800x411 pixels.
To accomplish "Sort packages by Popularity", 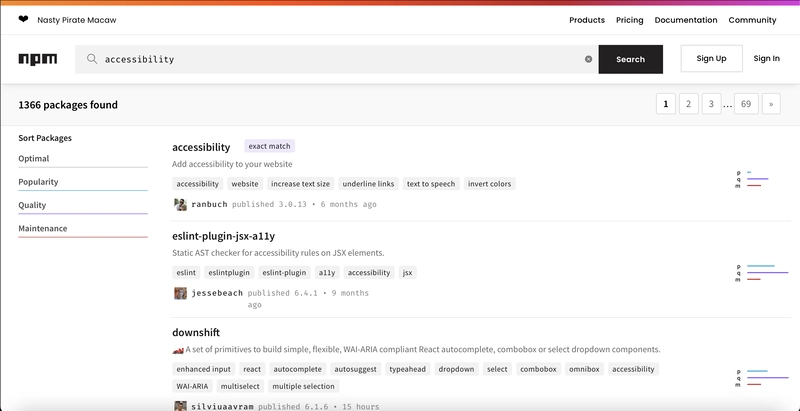I will coord(38,182).
